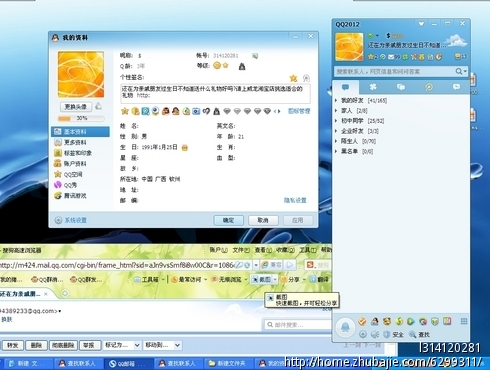Open QQ main menu penguin button
Viewport: 490px width, 370px height.
click(x=345, y=327)
